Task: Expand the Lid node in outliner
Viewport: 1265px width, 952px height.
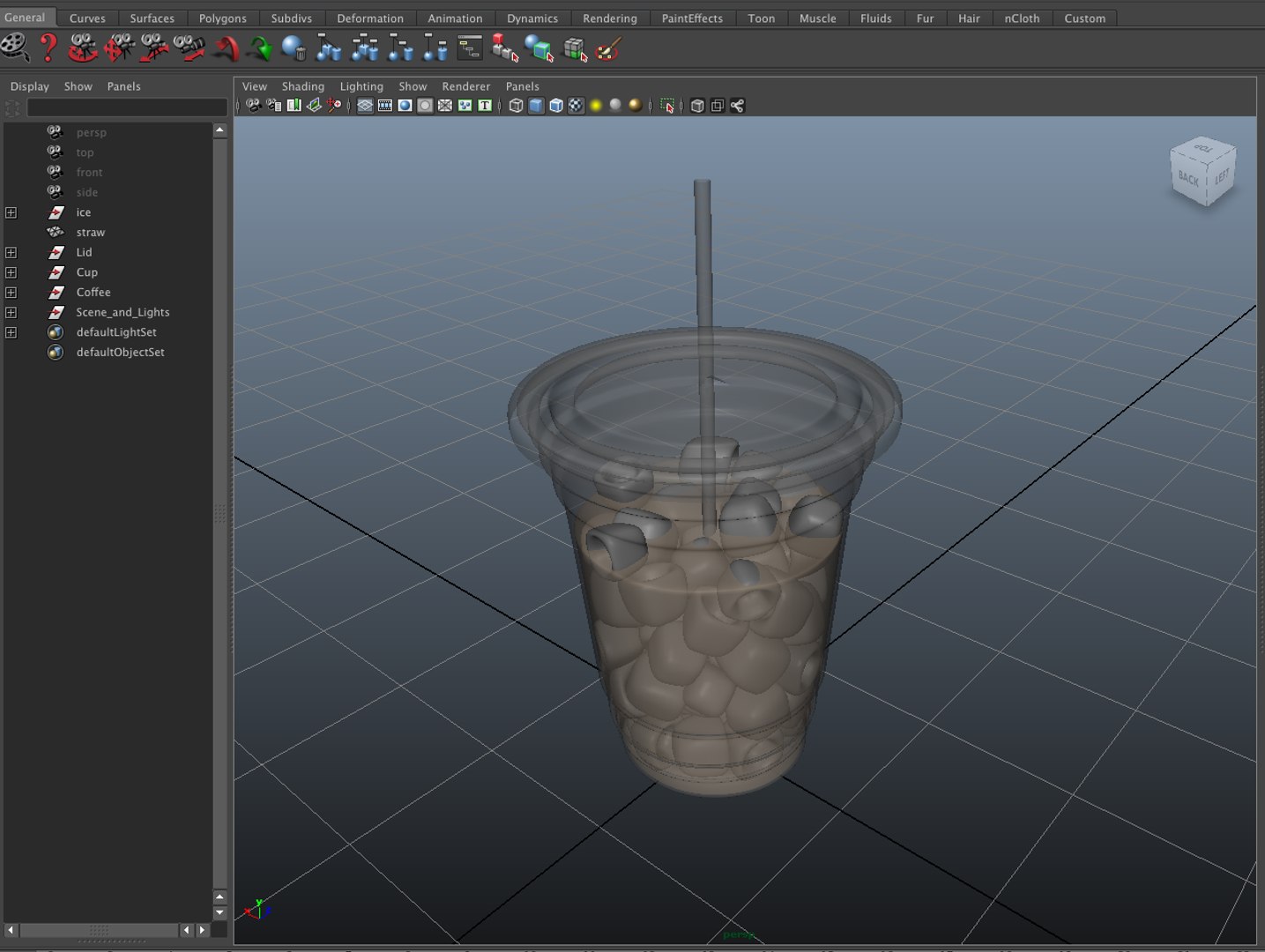Action: click(11, 252)
